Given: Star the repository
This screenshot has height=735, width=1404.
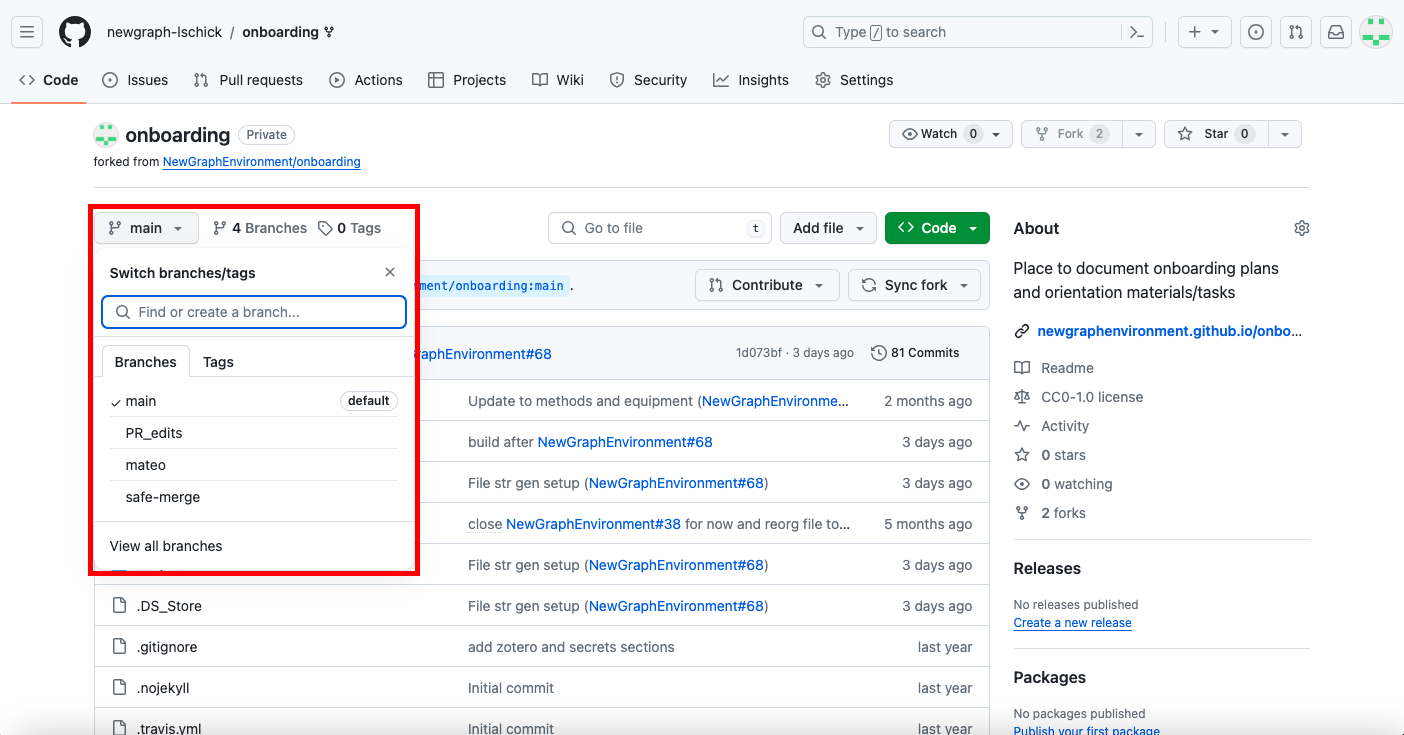Looking at the screenshot, I should click(x=1216, y=134).
